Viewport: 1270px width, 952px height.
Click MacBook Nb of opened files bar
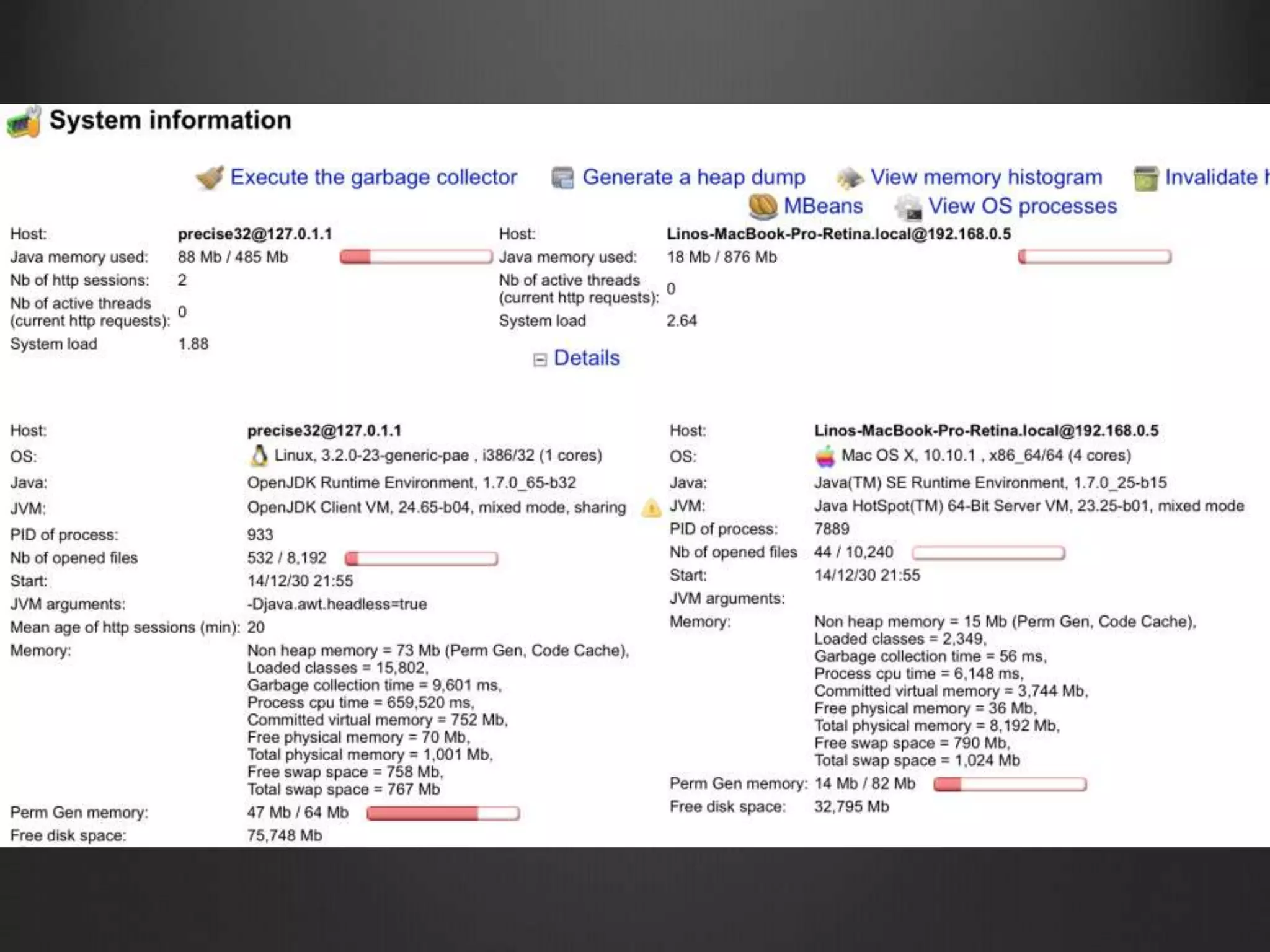pos(988,553)
